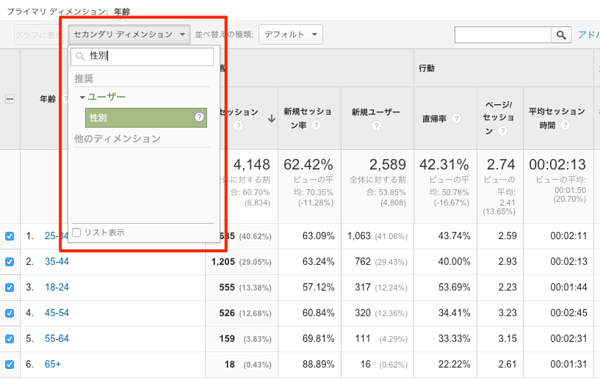Open the 55-64 age link
The width and height of the screenshot is (600, 380).
[57, 339]
